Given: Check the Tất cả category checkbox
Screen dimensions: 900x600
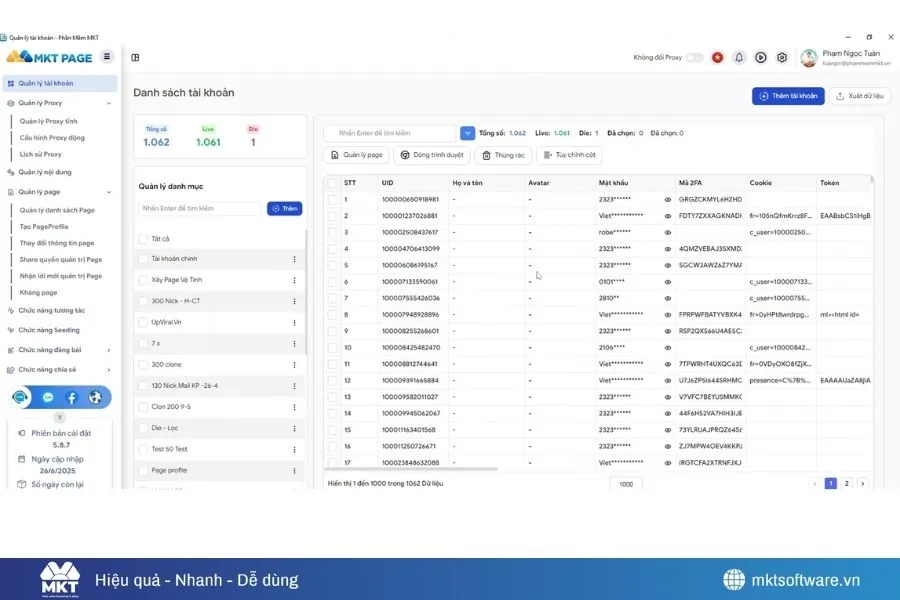Looking at the screenshot, I should 143,239.
